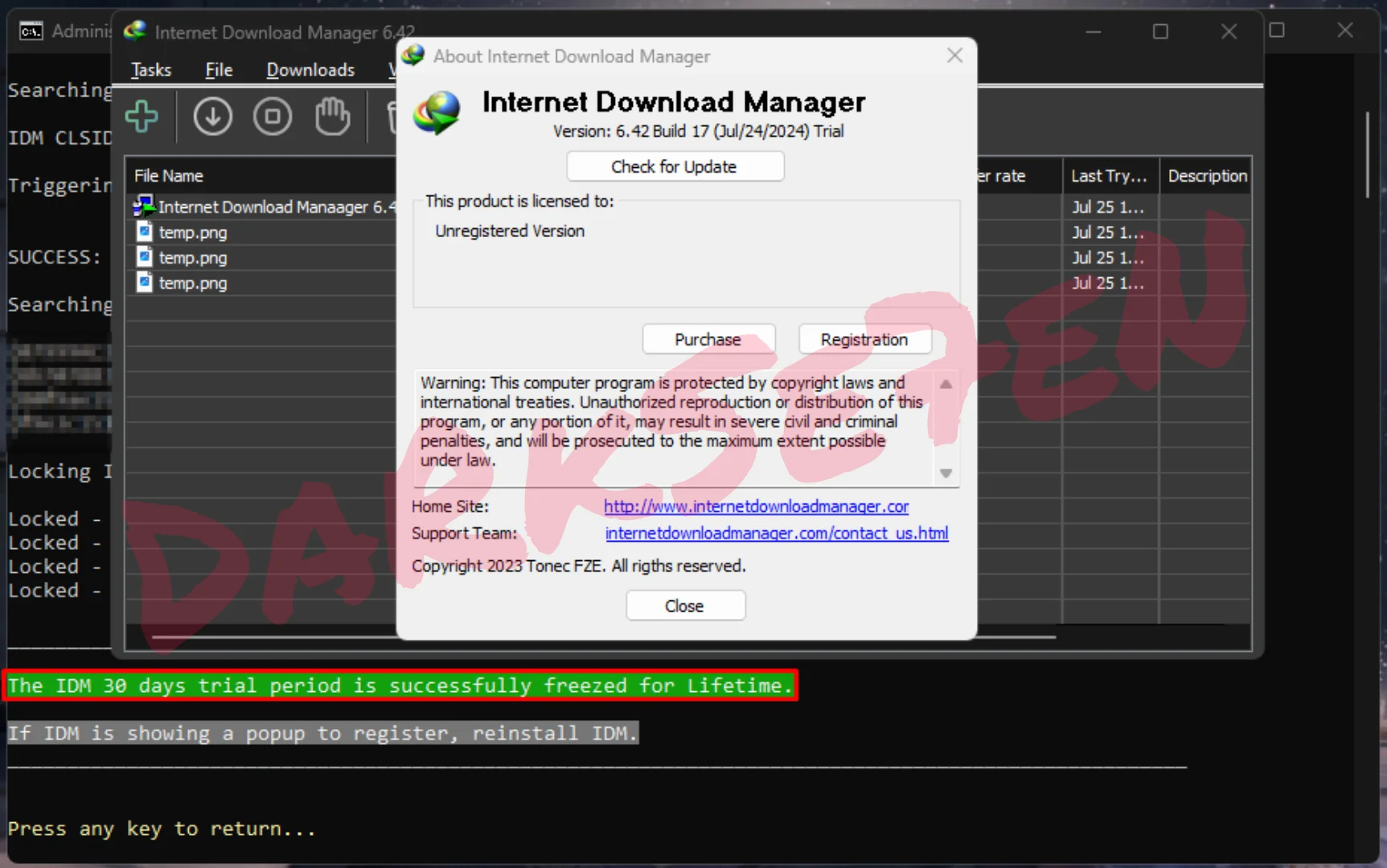Viewport: 1387px width, 868px height.
Task: Click the installer icon beside Internet Download Manaager row
Action: [x=143, y=207]
